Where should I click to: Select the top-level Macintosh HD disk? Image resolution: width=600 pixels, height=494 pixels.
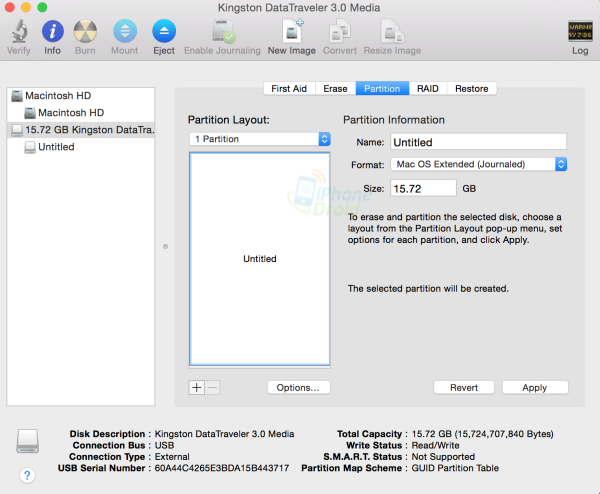tap(81, 96)
